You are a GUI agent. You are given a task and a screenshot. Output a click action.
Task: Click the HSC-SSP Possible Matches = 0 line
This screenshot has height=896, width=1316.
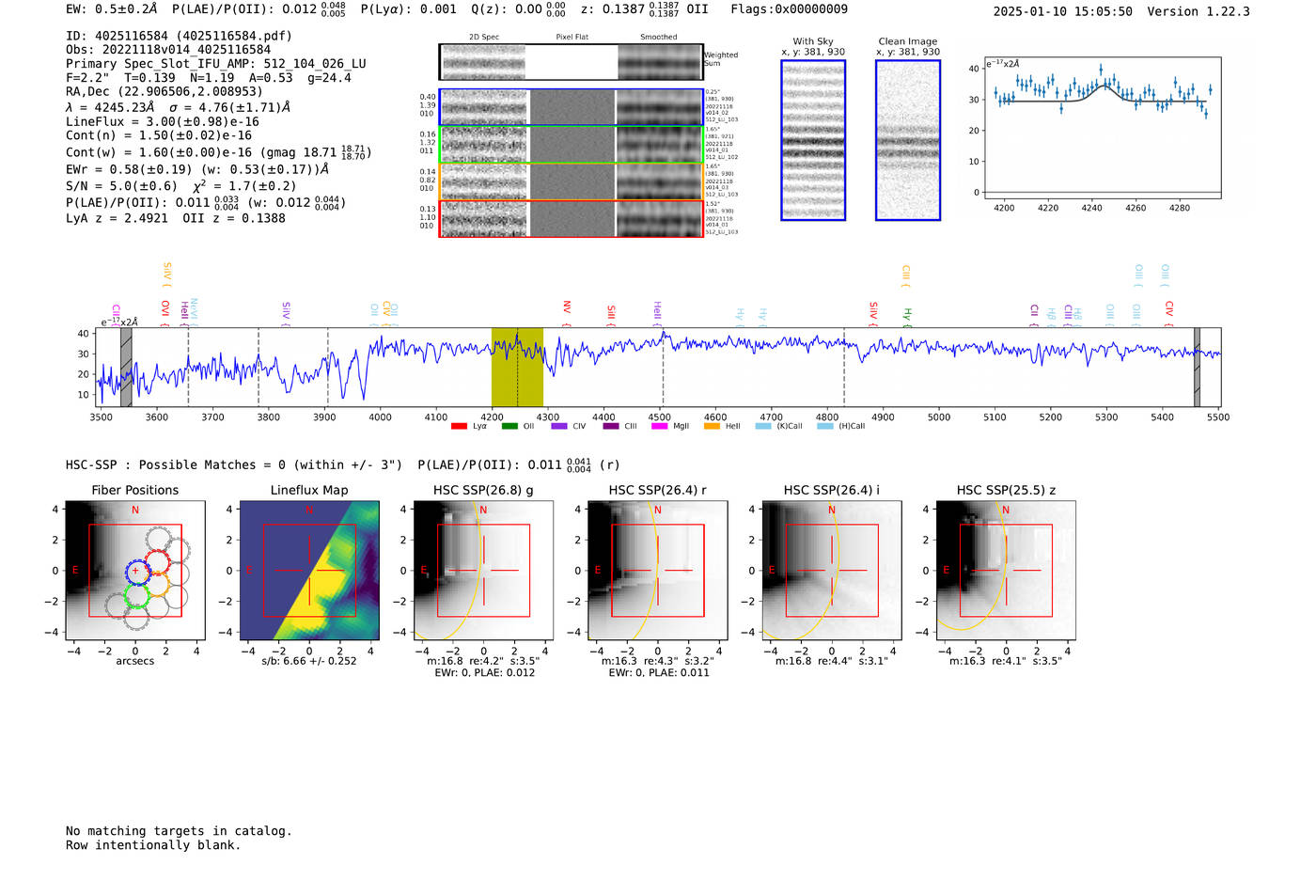pyautogui.click(x=234, y=464)
